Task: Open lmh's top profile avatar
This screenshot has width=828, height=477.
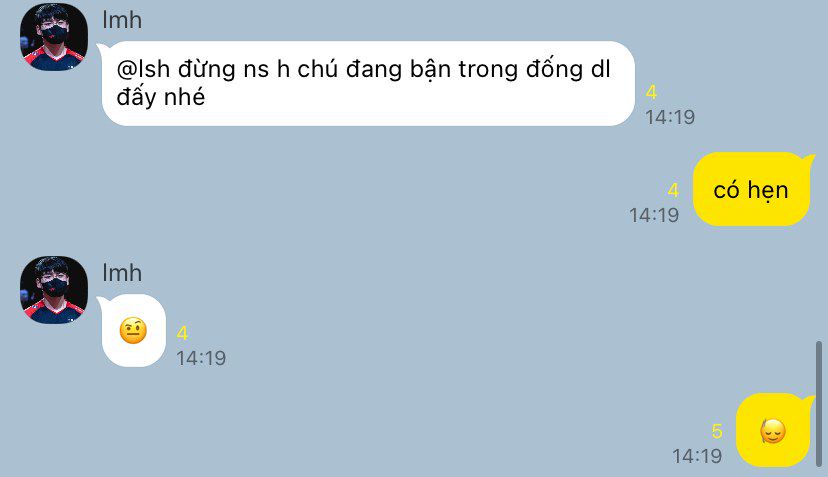Action: [54, 37]
